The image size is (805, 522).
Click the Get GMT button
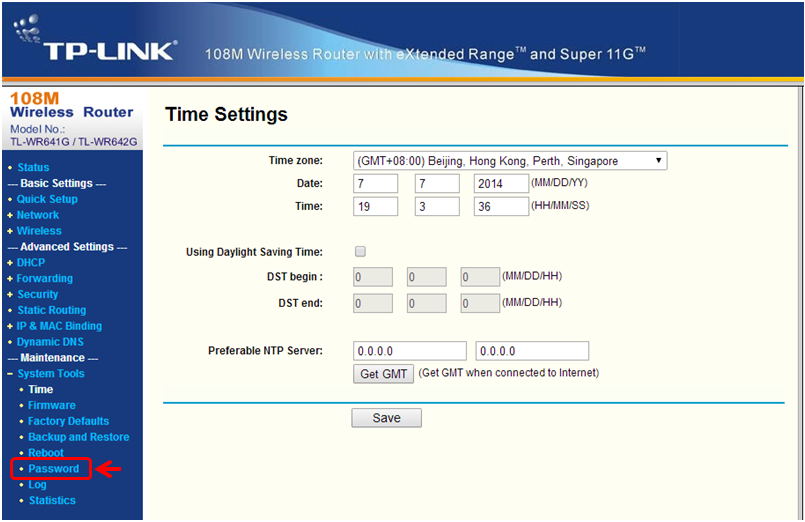point(384,374)
